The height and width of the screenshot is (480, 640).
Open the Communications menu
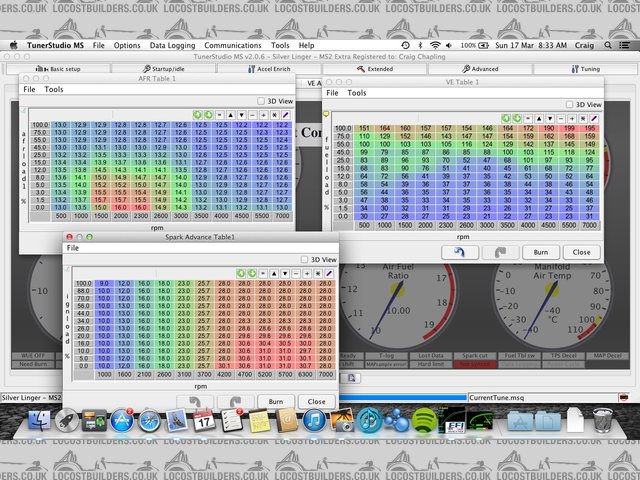point(233,45)
